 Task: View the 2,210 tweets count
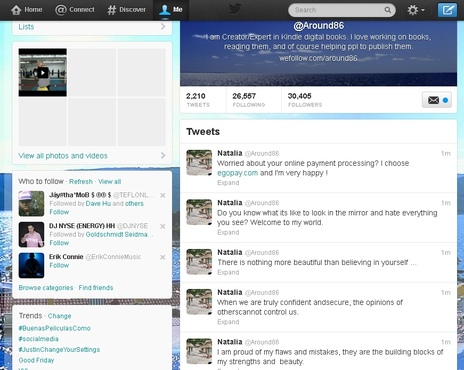[x=198, y=100]
